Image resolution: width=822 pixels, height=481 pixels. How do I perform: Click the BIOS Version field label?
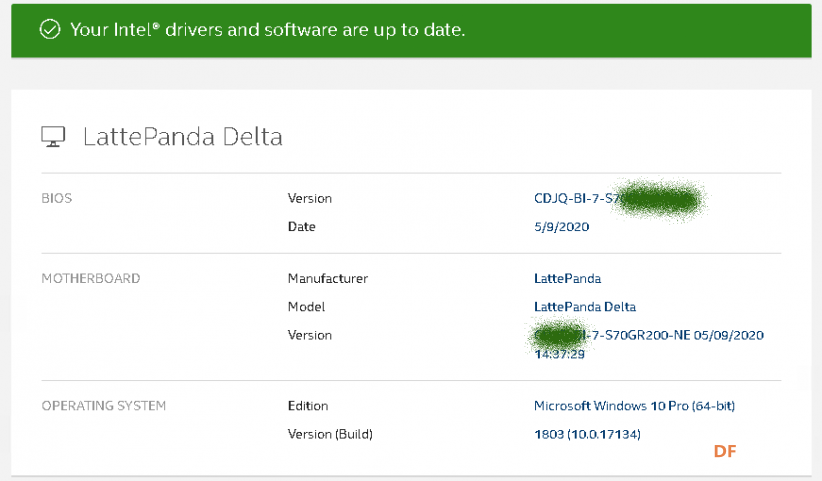[x=310, y=199]
